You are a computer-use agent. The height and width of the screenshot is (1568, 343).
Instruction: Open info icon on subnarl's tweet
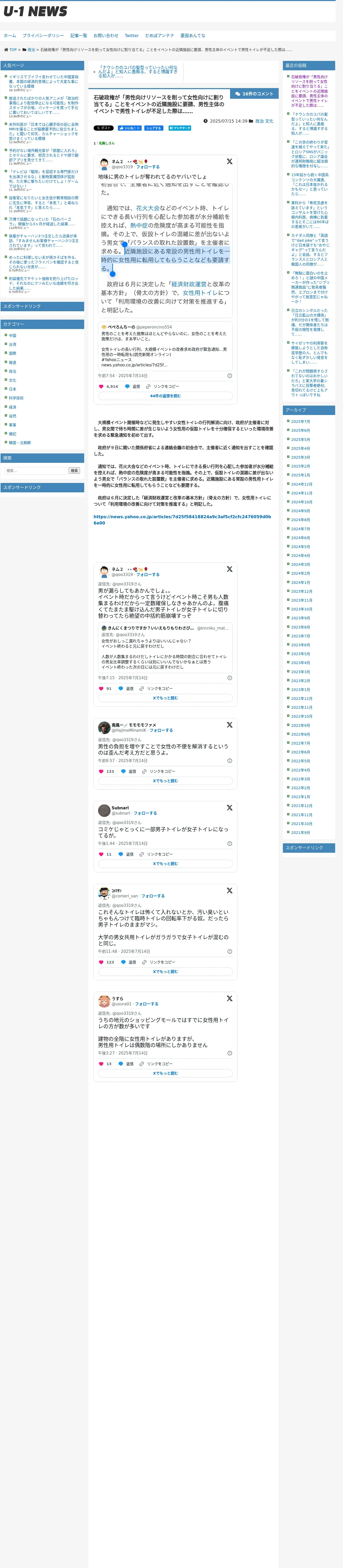(x=230, y=844)
